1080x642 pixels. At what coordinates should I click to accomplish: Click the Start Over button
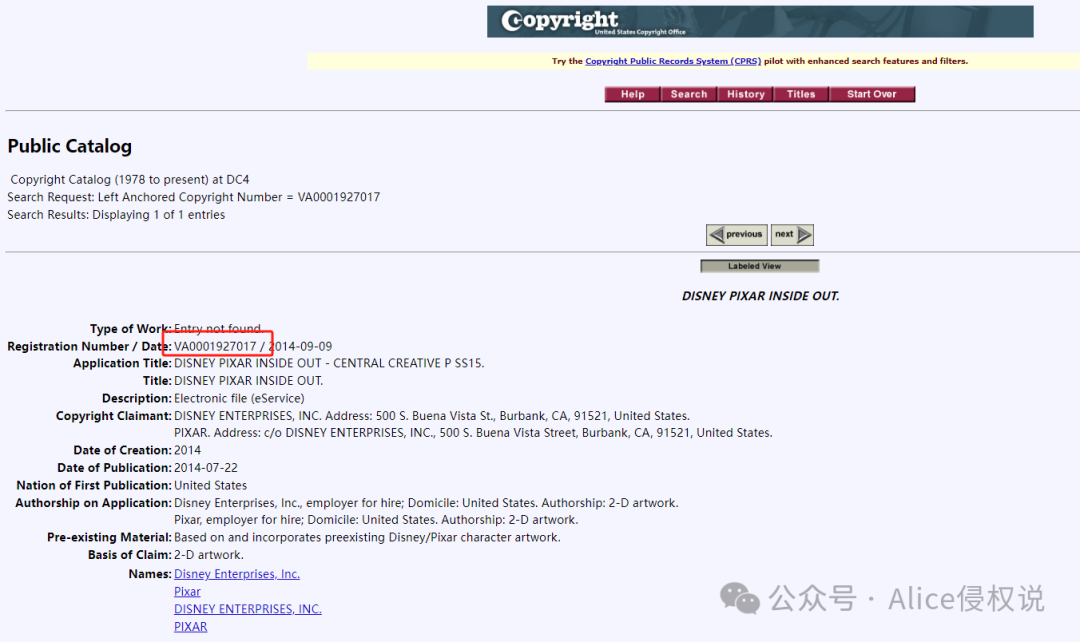872,94
